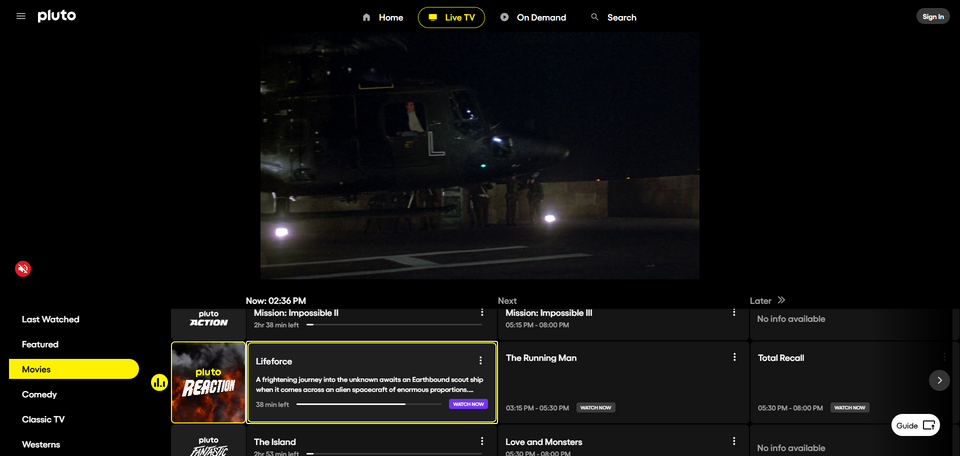Click the right arrow to scroll schedule

click(x=939, y=380)
